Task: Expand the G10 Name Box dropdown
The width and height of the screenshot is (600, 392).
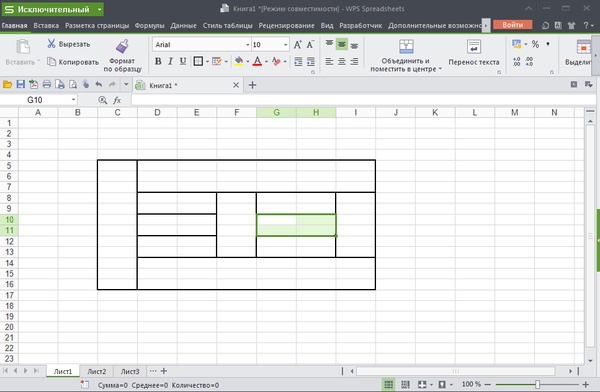Action: point(73,100)
